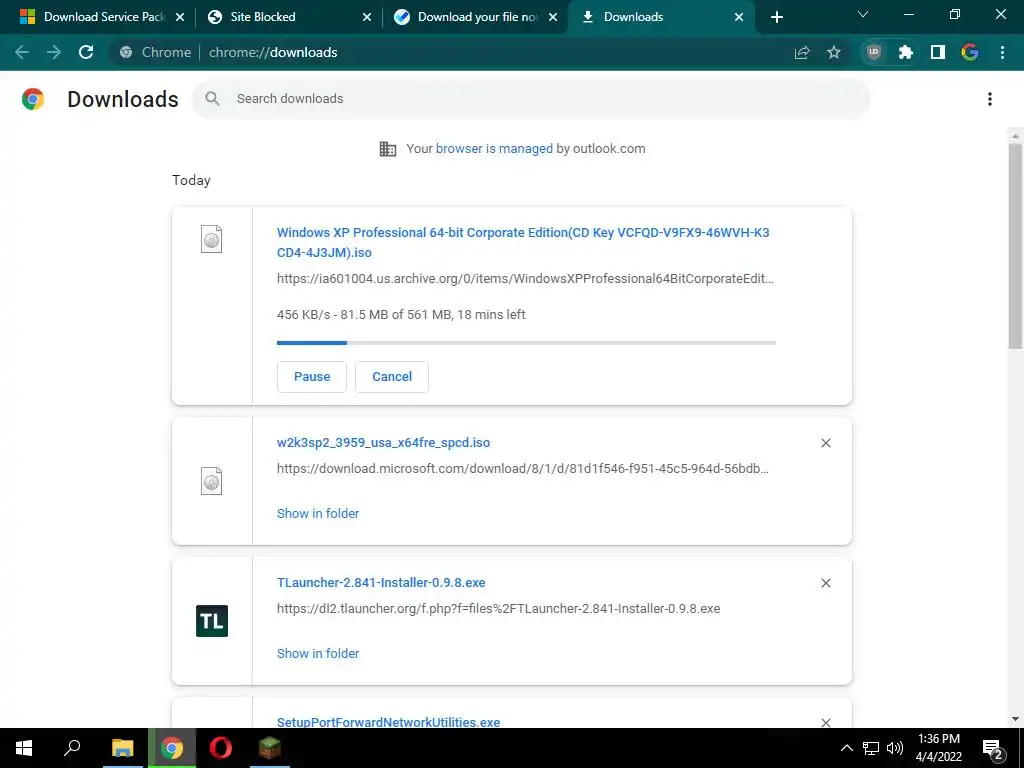
Task: Click the 456 KB/s download status text
Action: (401, 315)
